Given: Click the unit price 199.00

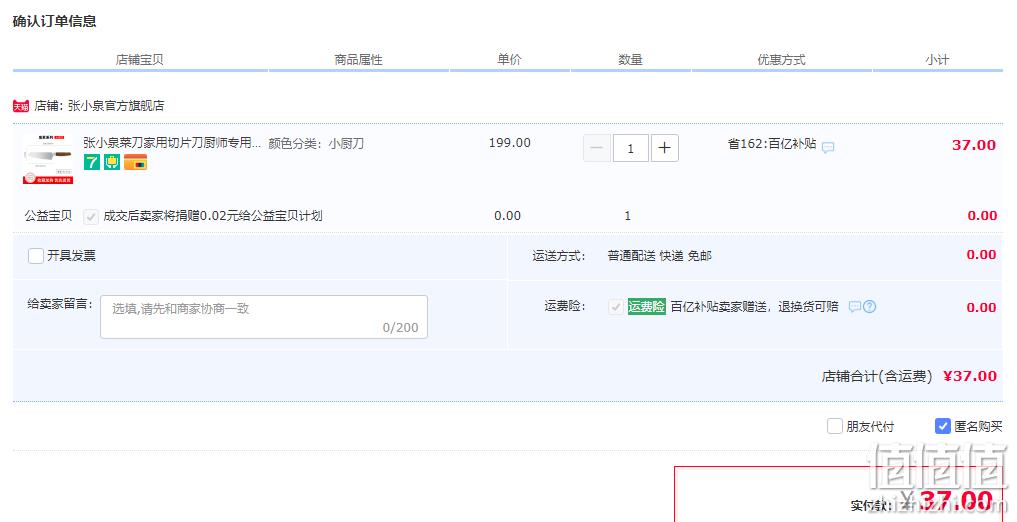Looking at the screenshot, I should (x=510, y=143).
